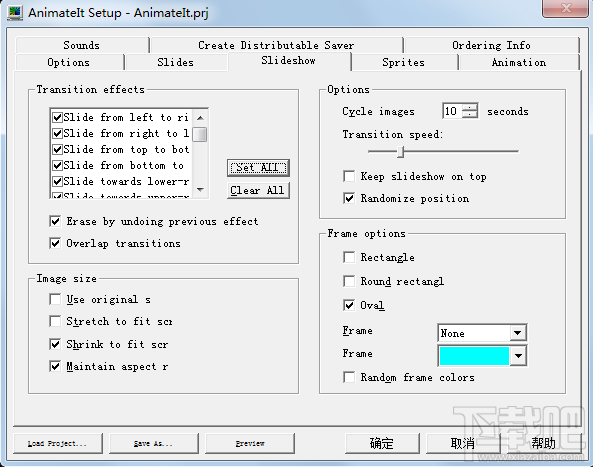Uncheck Shrink to fit screen
The height and width of the screenshot is (467, 593).
point(55,344)
